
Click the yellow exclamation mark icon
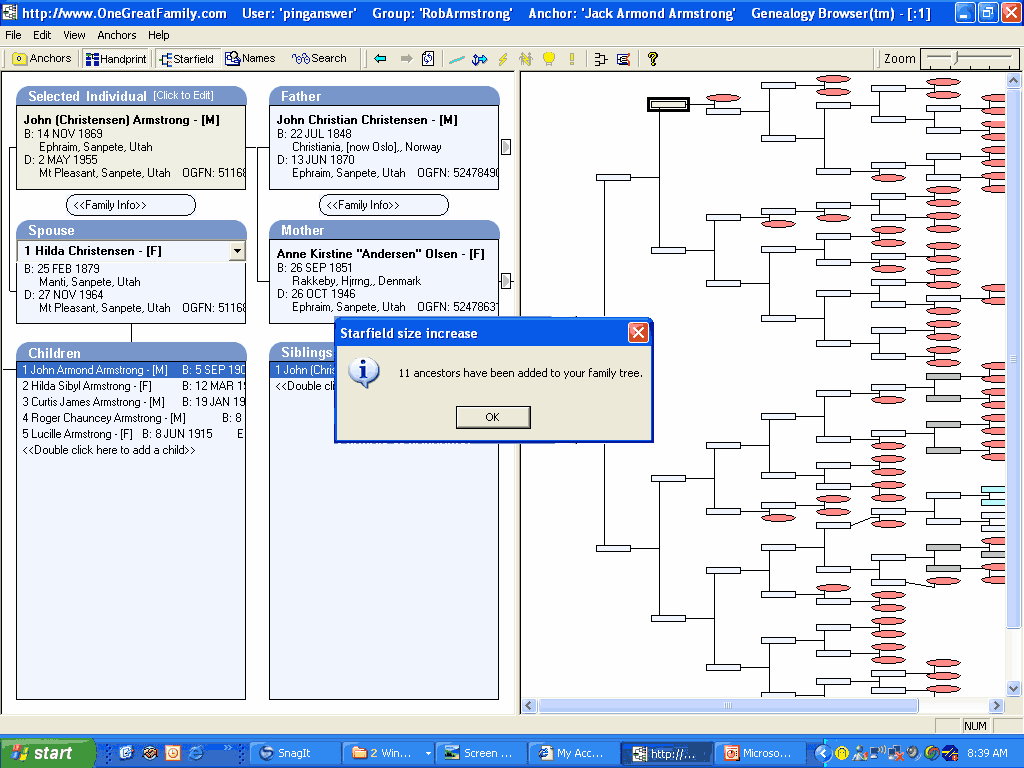572,59
